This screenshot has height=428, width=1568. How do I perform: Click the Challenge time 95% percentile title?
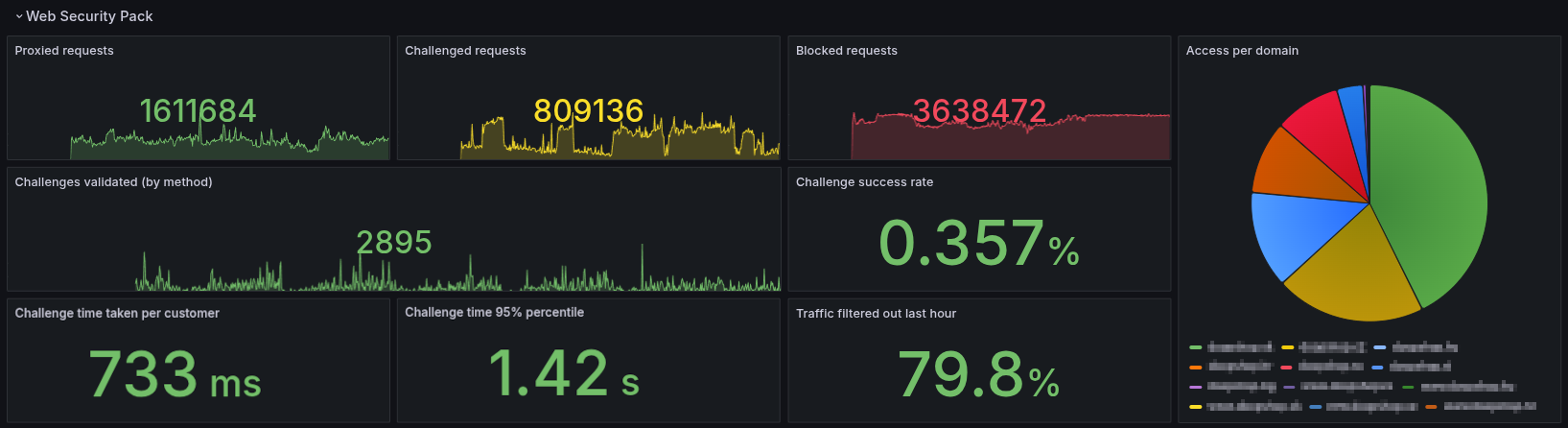tap(494, 313)
